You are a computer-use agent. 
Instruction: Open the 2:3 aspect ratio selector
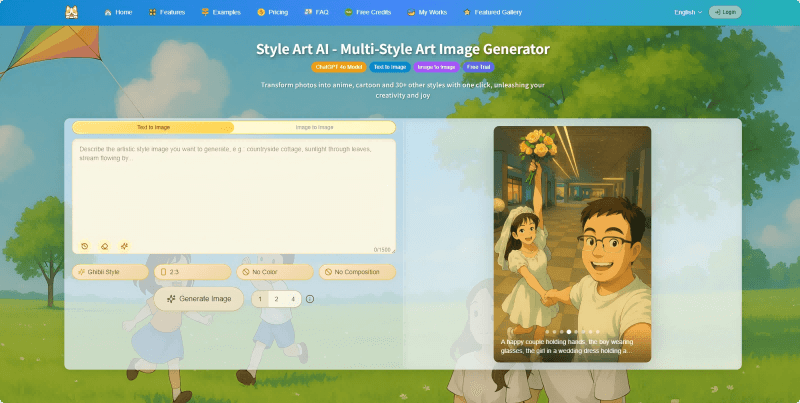(x=192, y=272)
